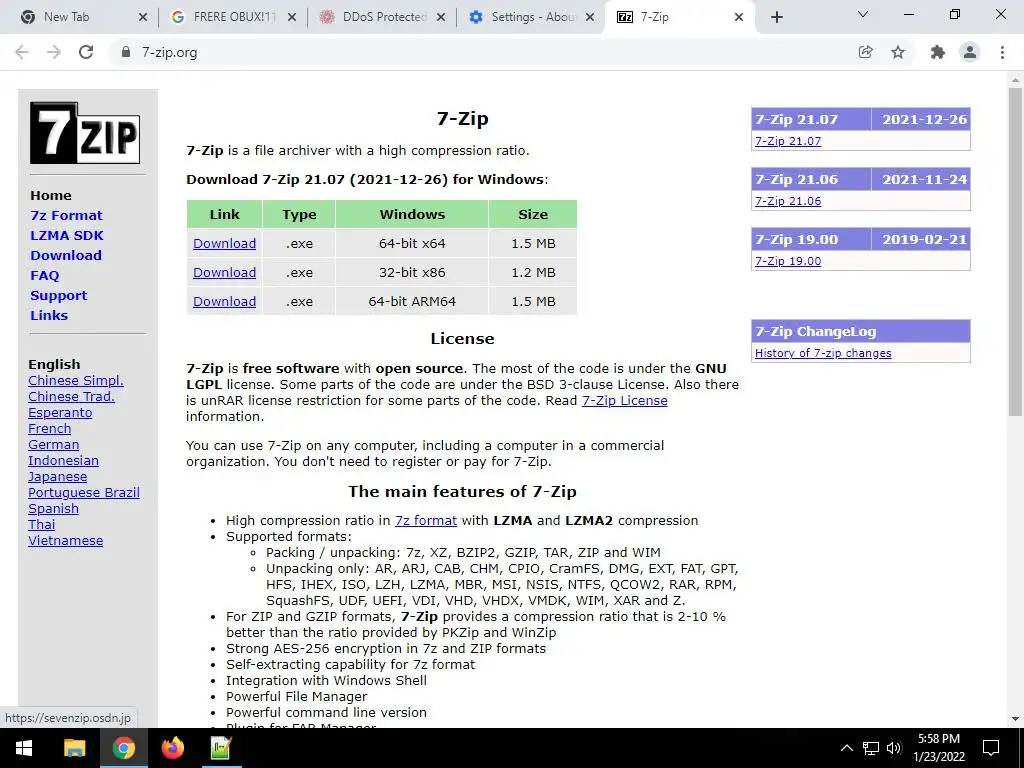This screenshot has height=768, width=1024.
Task: Reload the 7-zip.org page
Action: point(86,52)
